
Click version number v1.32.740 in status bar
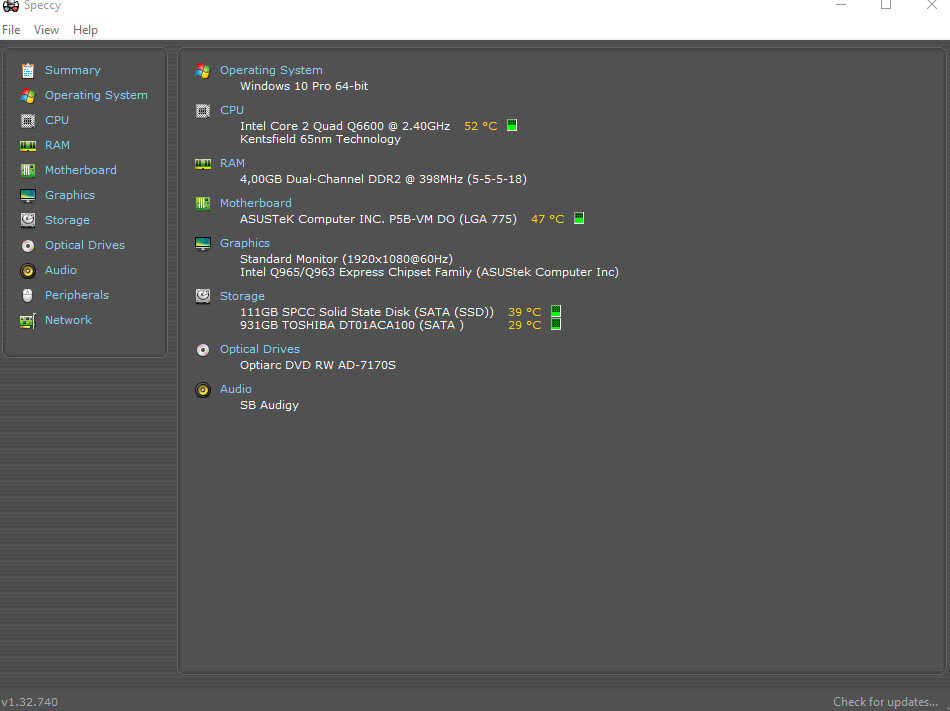tap(29, 702)
